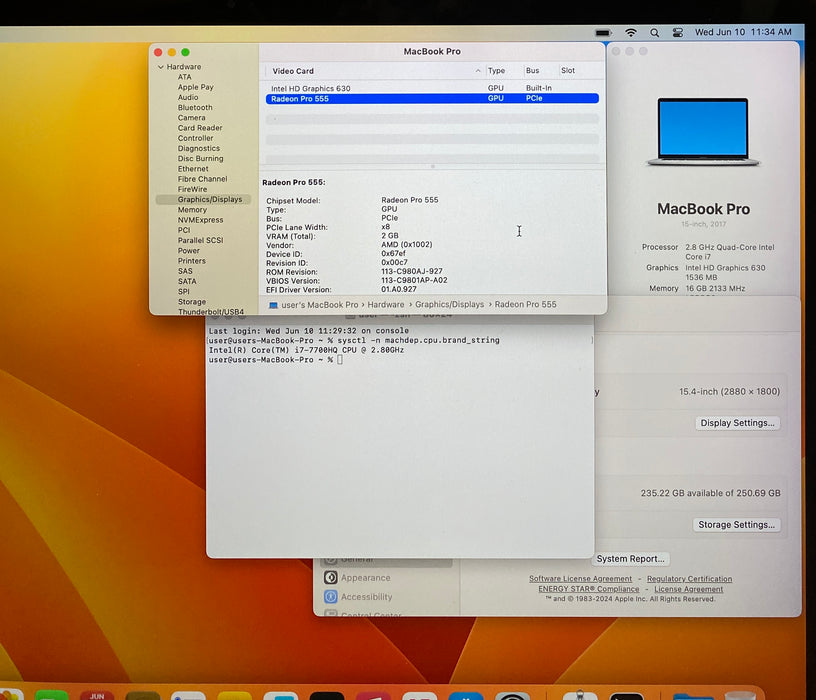Select SATA in the Hardware list
Screen dimensions: 816x700
pos(187,281)
